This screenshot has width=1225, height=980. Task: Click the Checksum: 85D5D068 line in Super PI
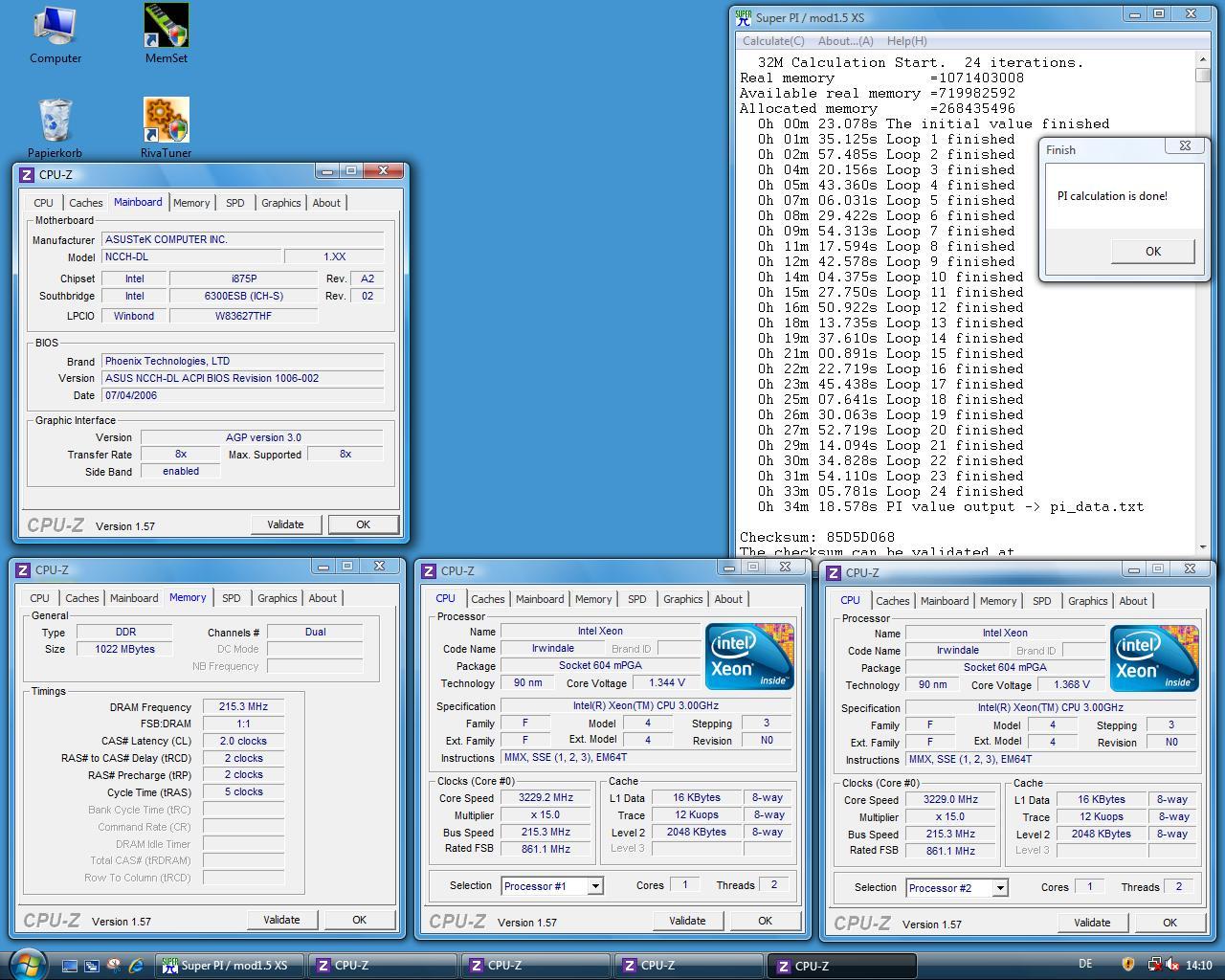pos(817,538)
